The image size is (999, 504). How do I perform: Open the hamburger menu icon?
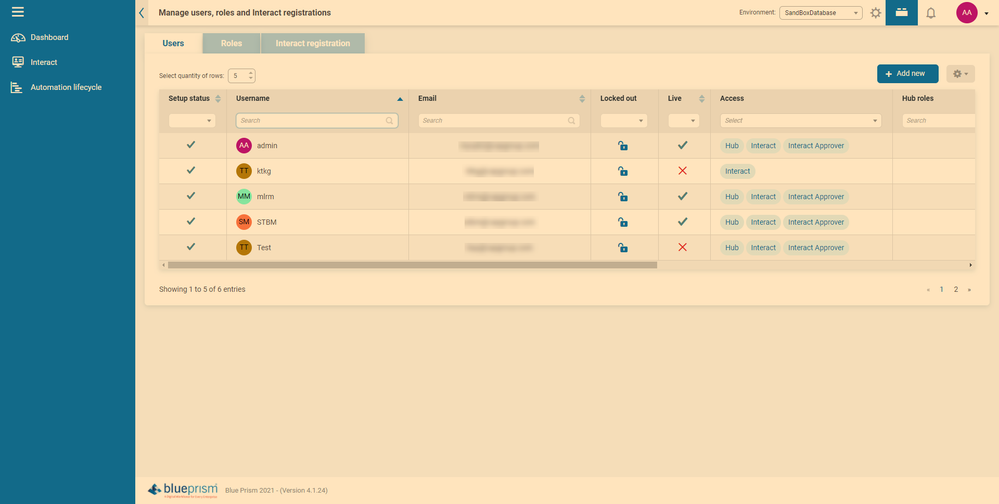click(18, 12)
